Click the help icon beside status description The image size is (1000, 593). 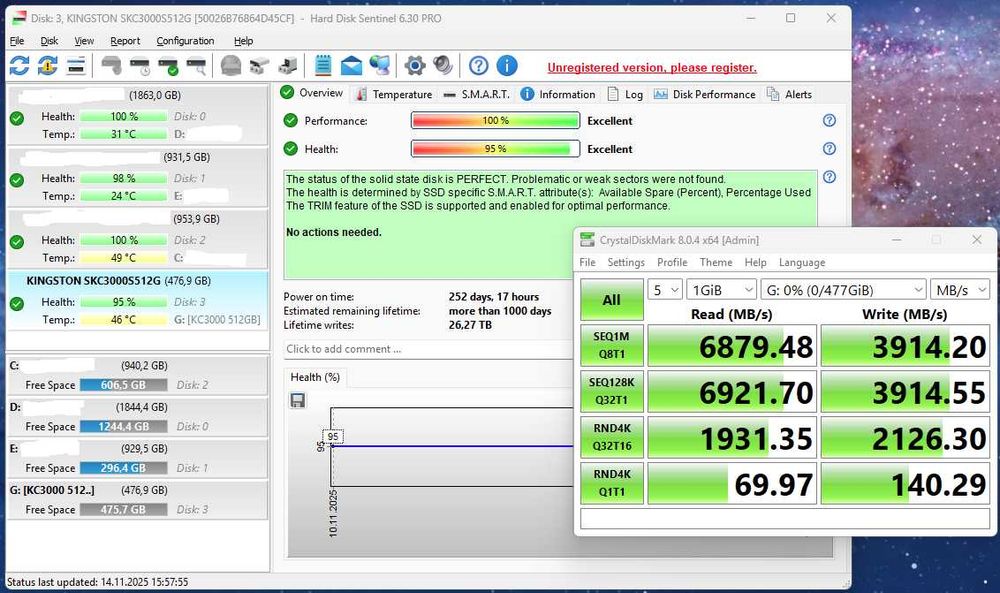(x=829, y=177)
